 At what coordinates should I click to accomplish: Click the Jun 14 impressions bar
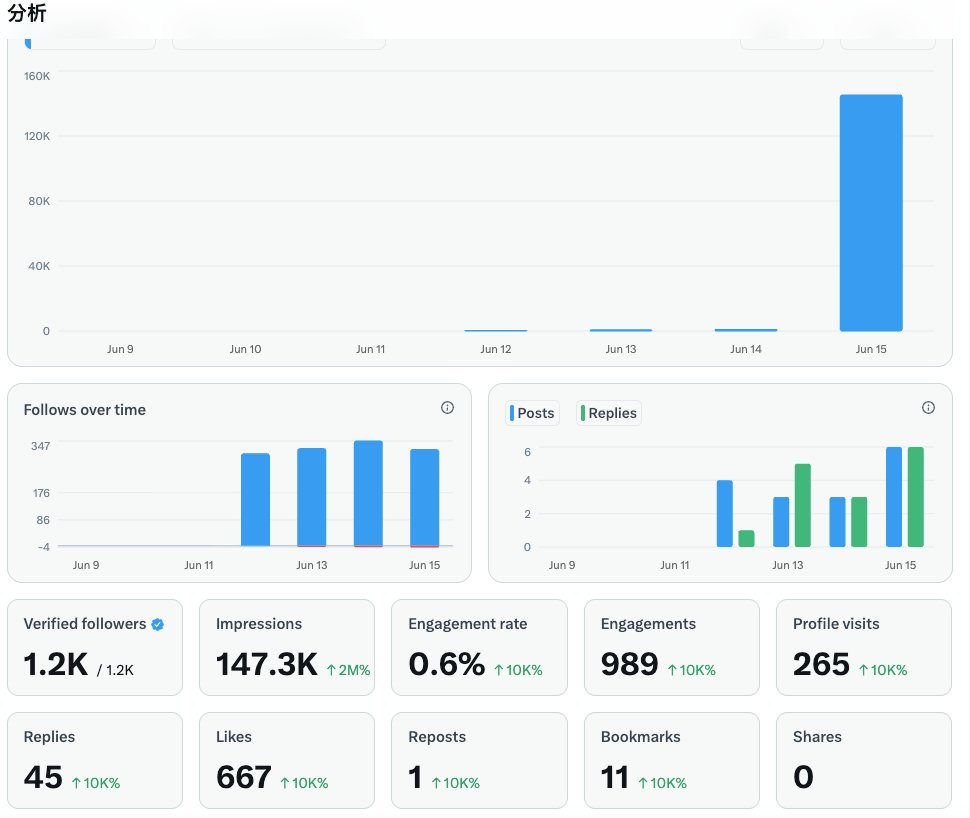click(x=746, y=330)
